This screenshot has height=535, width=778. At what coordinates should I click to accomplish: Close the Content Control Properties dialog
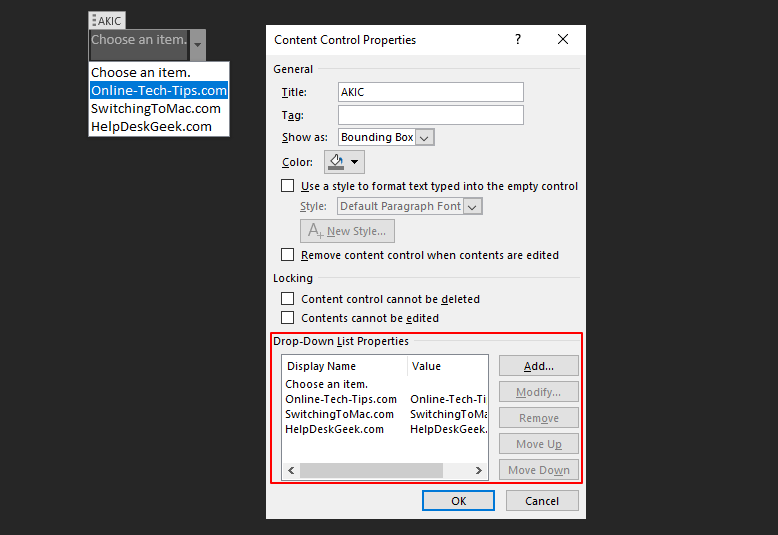coord(563,39)
